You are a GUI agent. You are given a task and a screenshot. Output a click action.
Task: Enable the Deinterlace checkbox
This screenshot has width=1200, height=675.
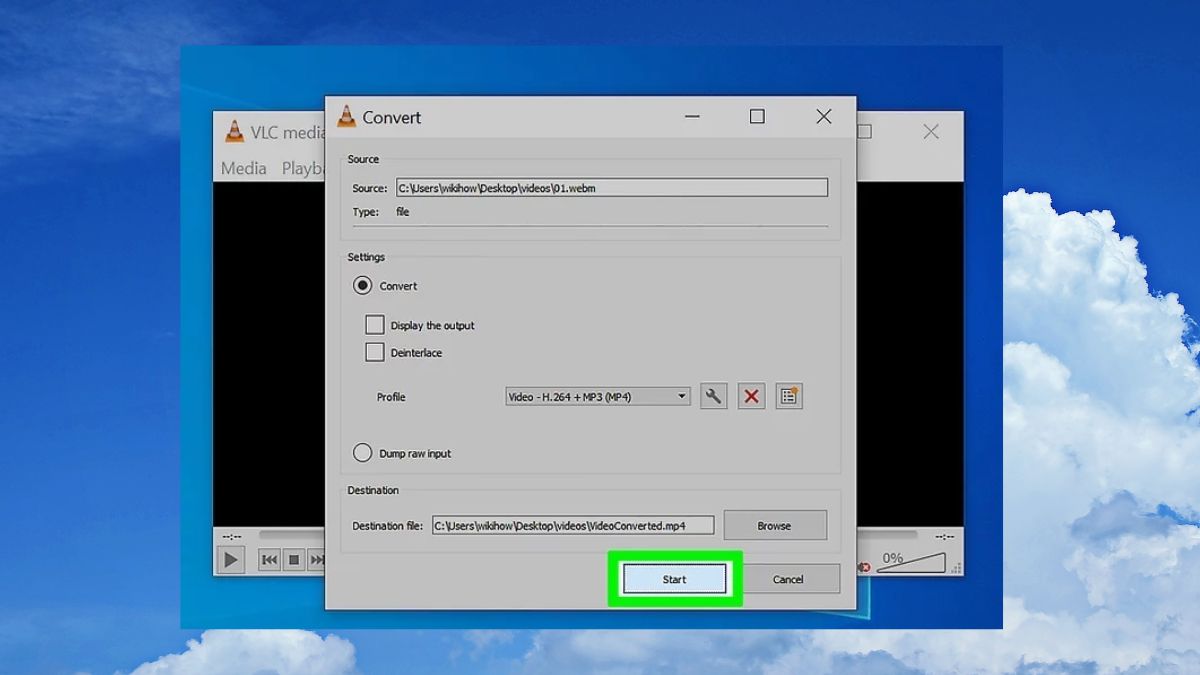(374, 352)
